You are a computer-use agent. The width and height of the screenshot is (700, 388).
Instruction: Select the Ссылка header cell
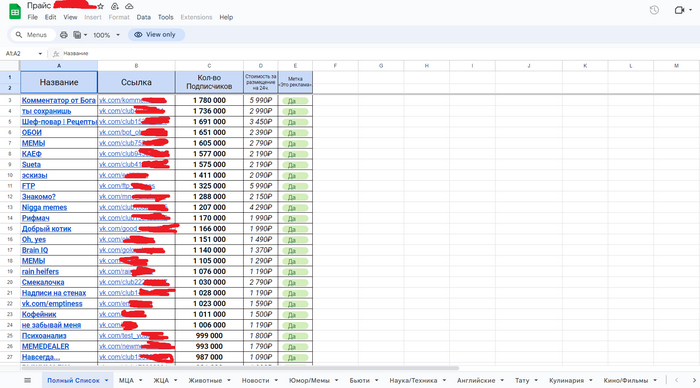click(137, 82)
